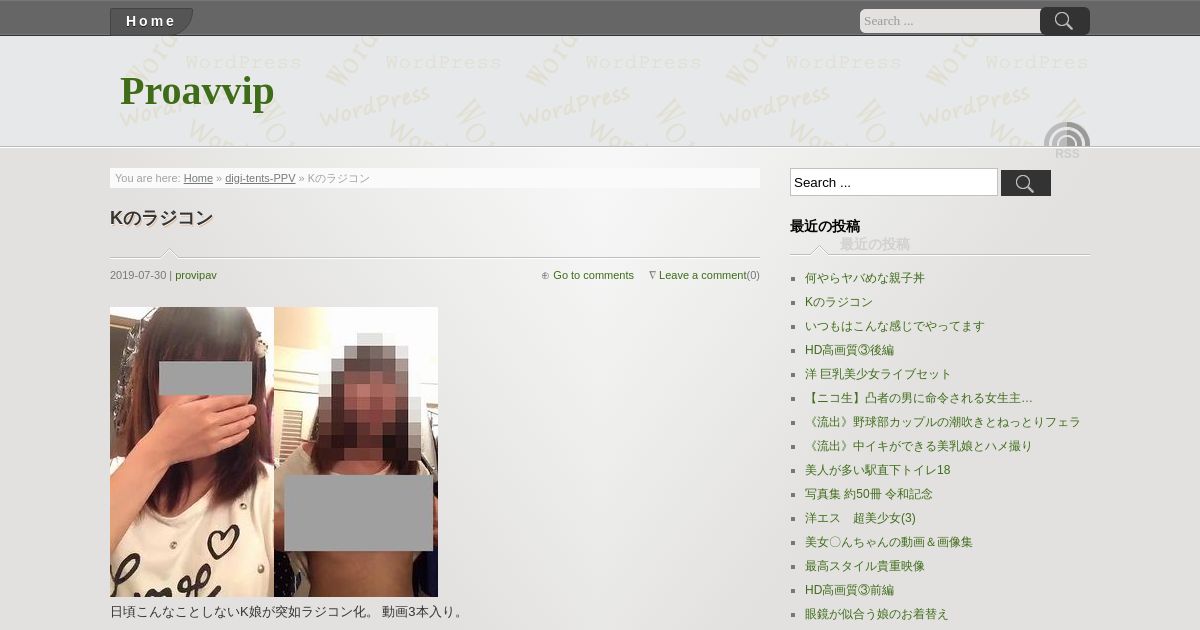Open the post 美女〇んちゃんの動画＆画像集
The width and height of the screenshot is (1200, 630).
click(889, 542)
